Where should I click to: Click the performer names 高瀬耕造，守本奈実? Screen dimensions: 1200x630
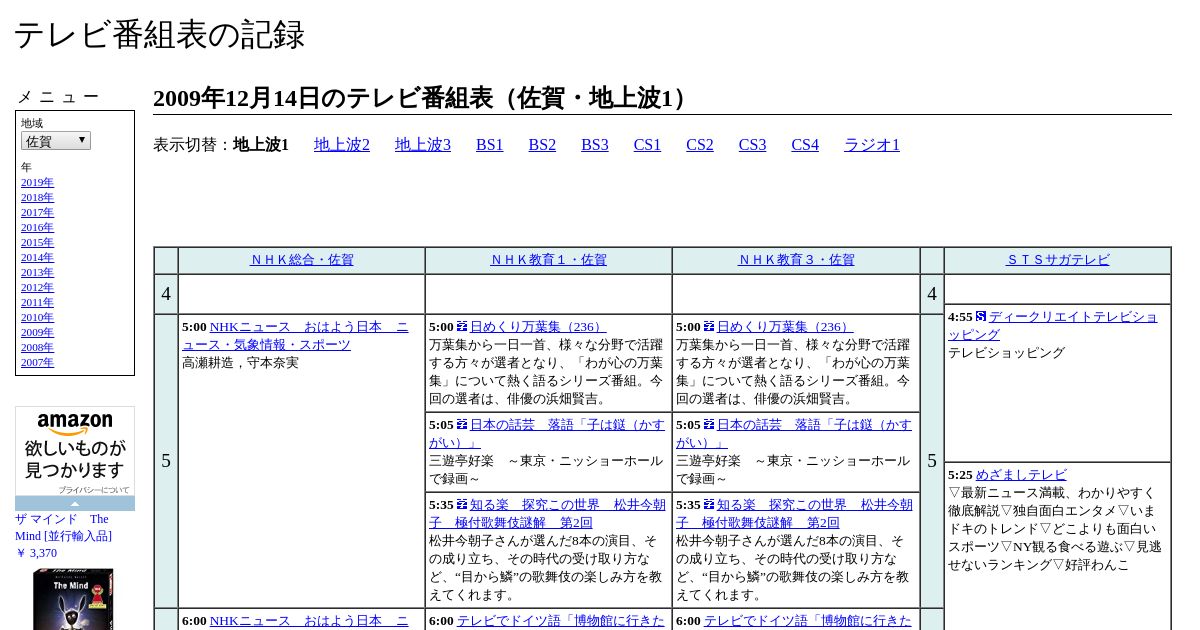pyautogui.click(x=240, y=363)
